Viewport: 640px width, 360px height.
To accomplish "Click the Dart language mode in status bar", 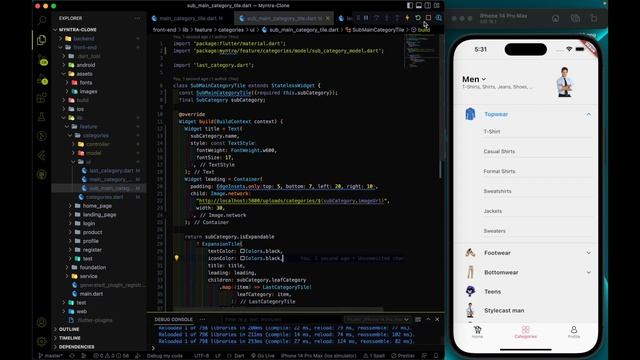I will tap(239, 356).
